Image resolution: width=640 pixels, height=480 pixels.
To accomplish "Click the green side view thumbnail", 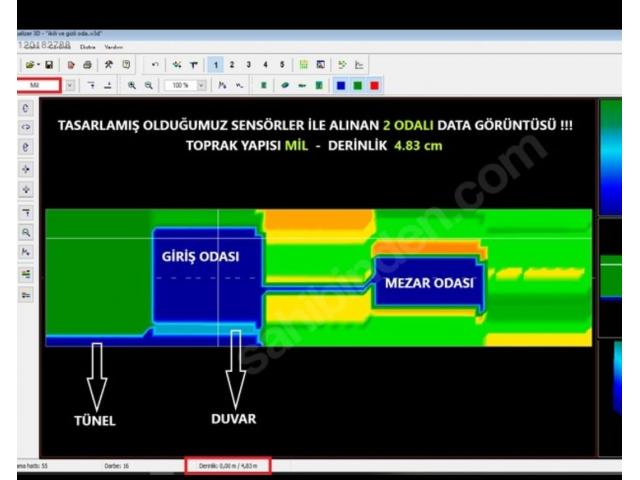I will coord(611,277).
